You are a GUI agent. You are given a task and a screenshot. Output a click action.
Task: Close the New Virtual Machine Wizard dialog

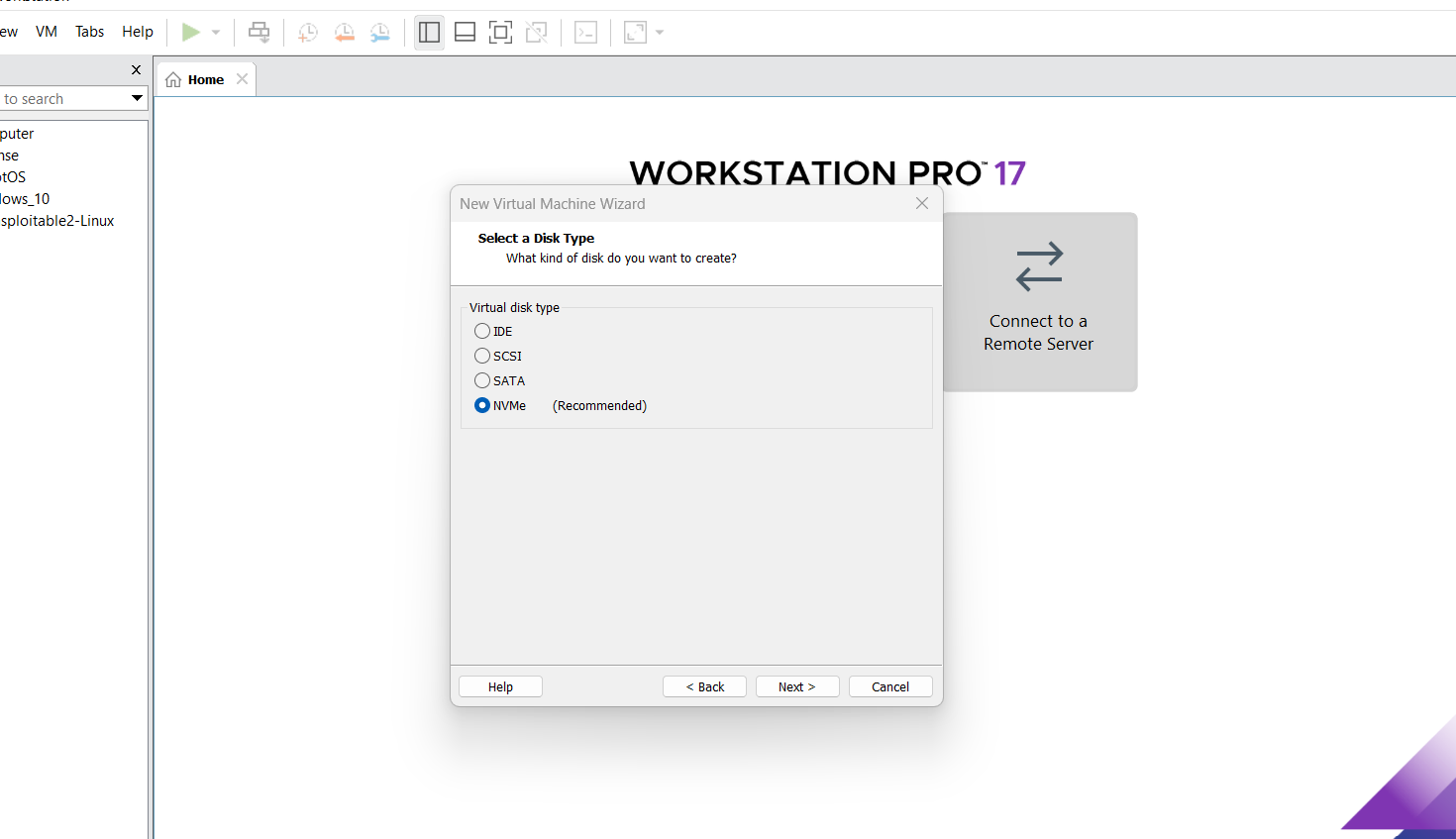click(922, 203)
